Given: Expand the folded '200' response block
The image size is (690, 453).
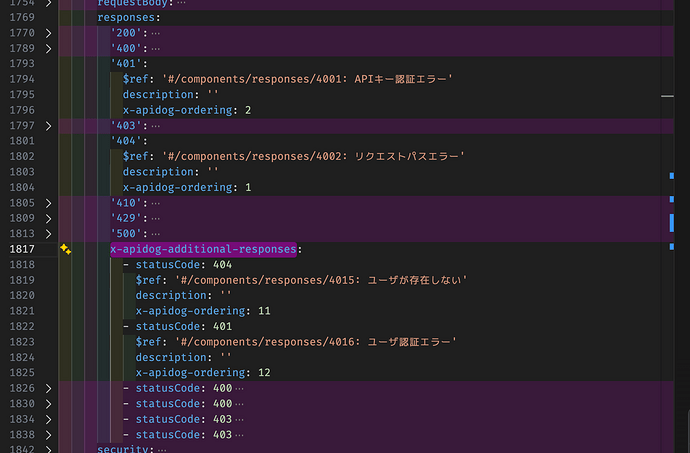Looking at the screenshot, I should 47,32.
